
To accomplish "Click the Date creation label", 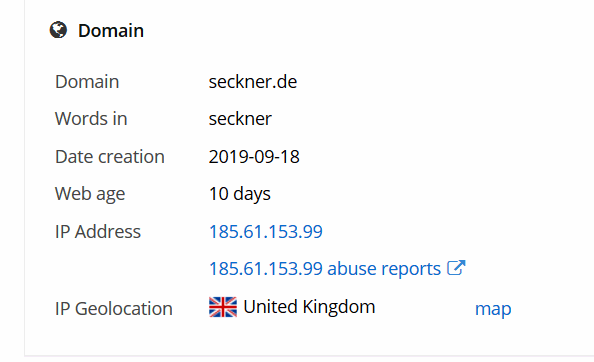I will pos(110,157).
